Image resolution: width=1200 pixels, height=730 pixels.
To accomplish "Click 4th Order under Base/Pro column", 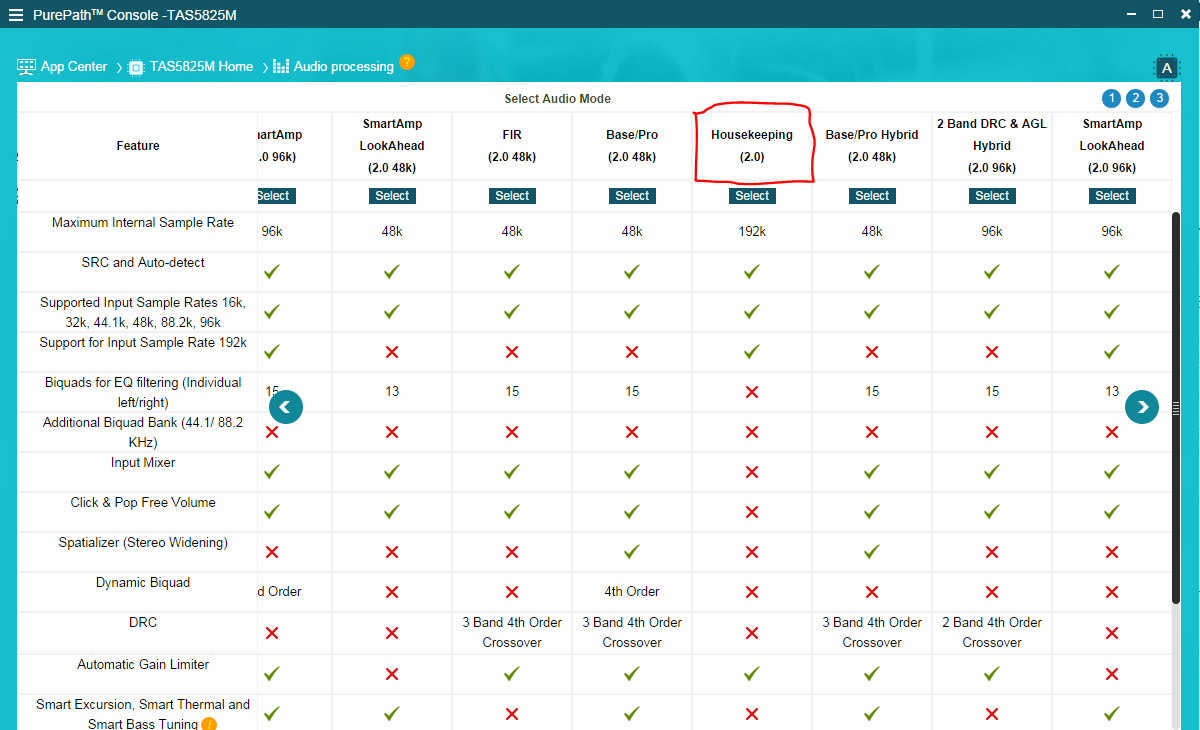I will 632,591.
